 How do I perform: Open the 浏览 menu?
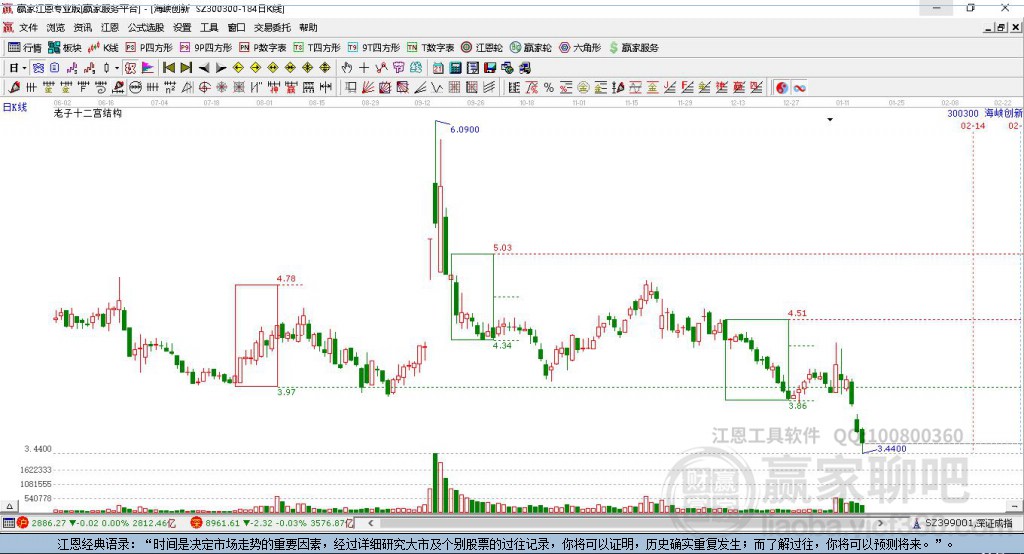[56, 27]
